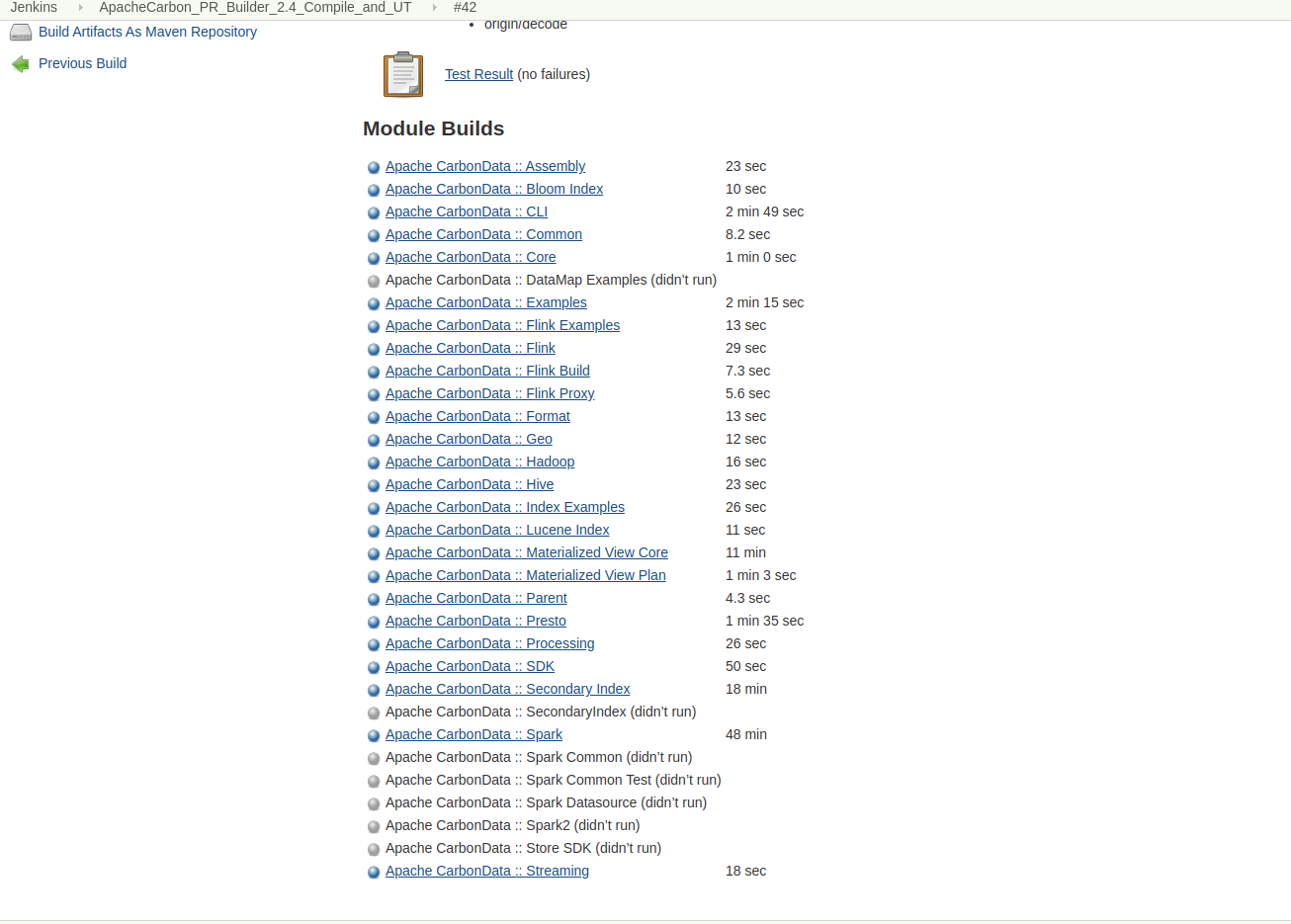Click the blue status ball beside Lucene Index
Image resolution: width=1291 pixels, height=924 pixels.
374,531
